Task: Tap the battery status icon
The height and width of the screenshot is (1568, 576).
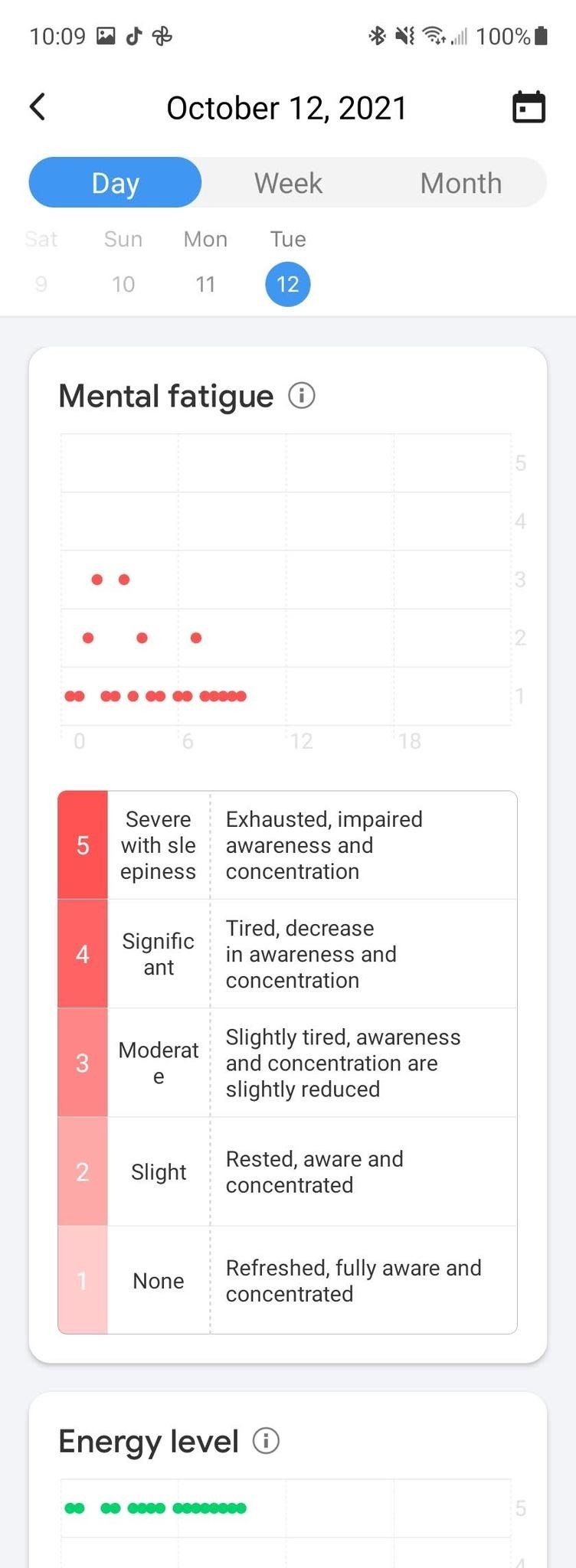Action: (541, 36)
